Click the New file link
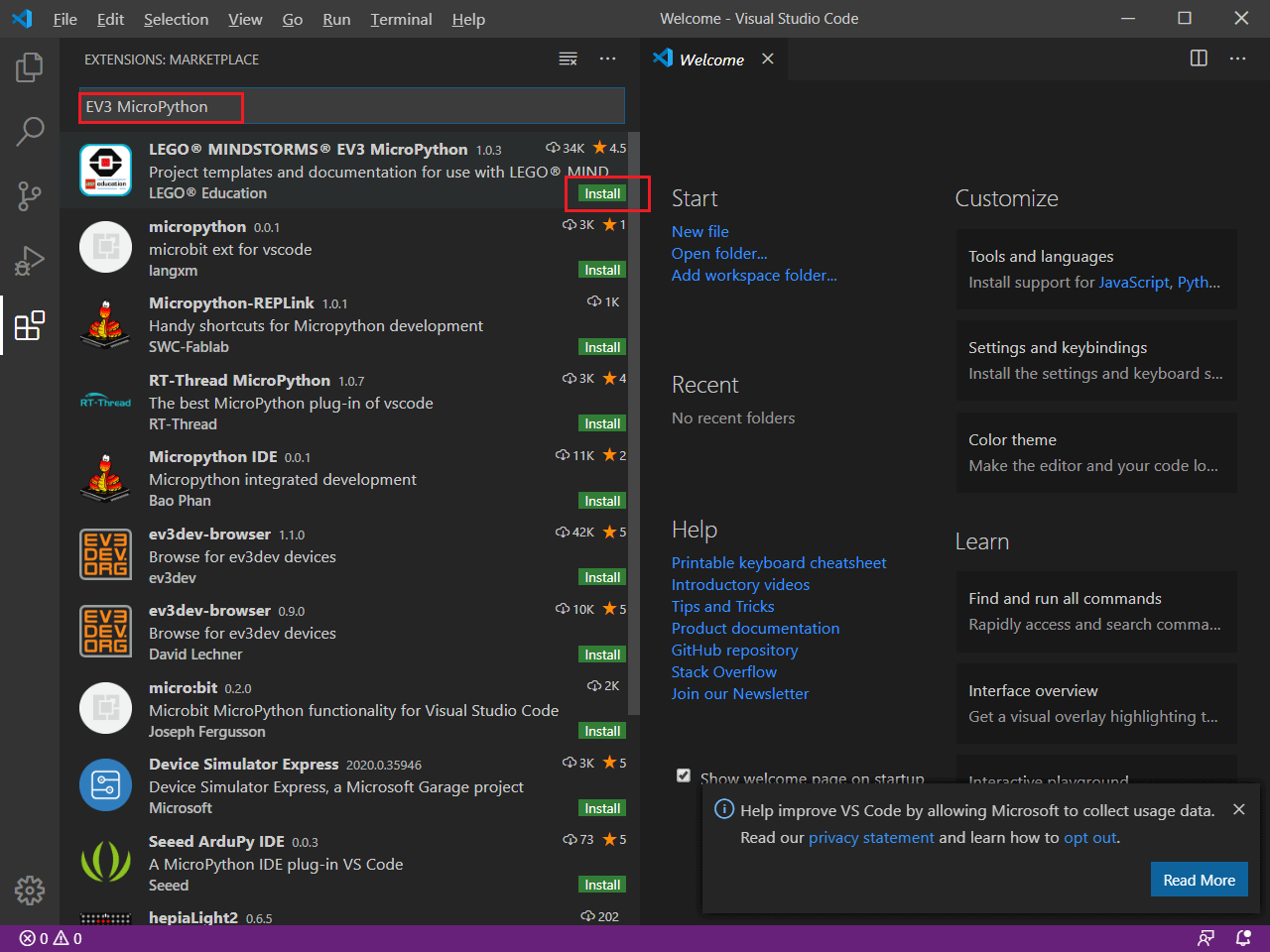The image size is (1270, 952). 699,231
